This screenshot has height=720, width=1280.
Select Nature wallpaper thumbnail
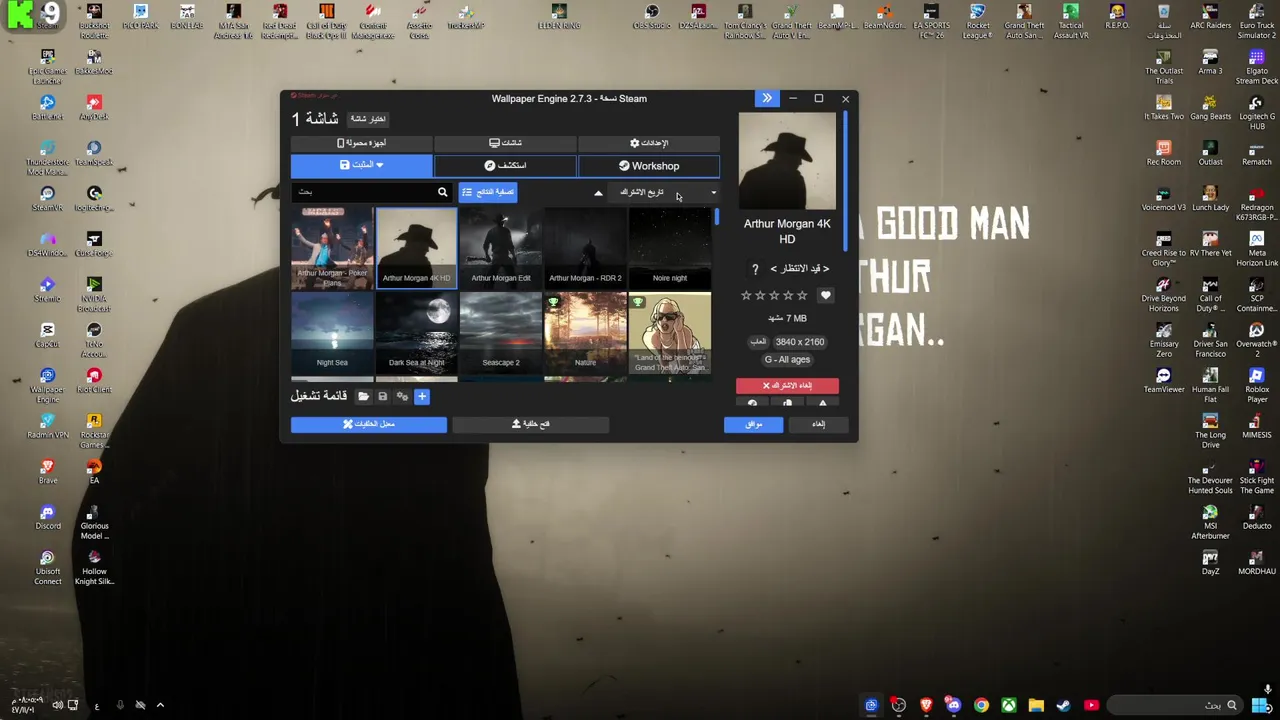pos(585,333)
